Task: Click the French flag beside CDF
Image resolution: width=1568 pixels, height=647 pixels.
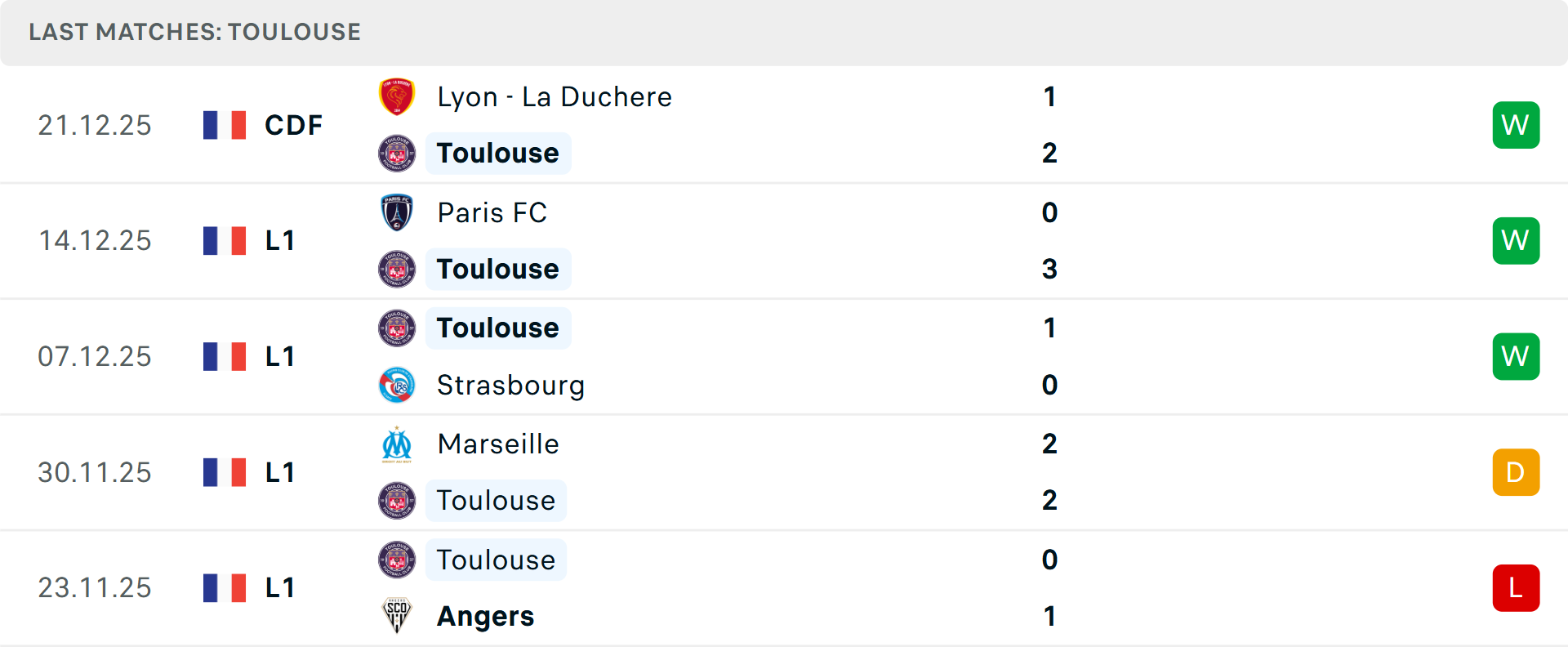Action: [x=225, y=125]
